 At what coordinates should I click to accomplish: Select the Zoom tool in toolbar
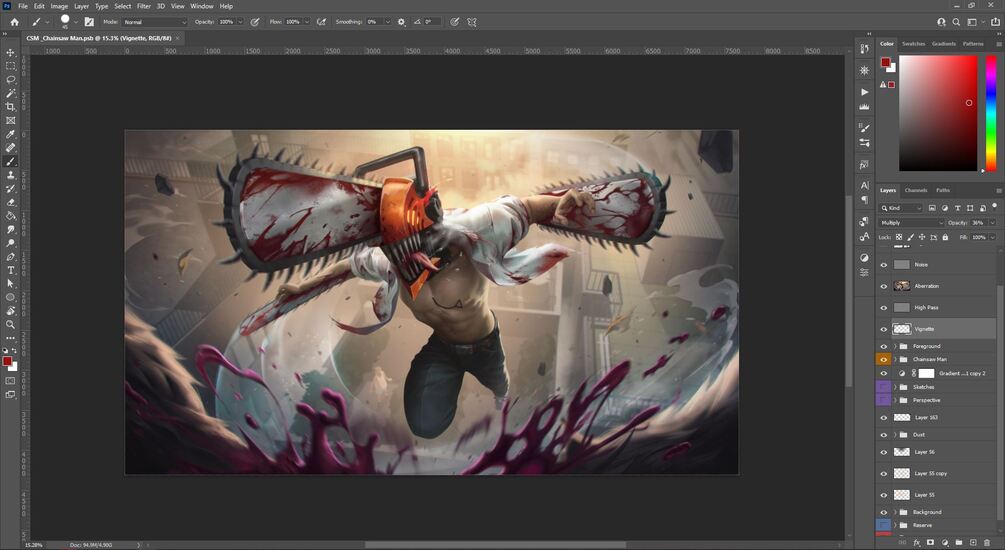(x=10, y=324)
